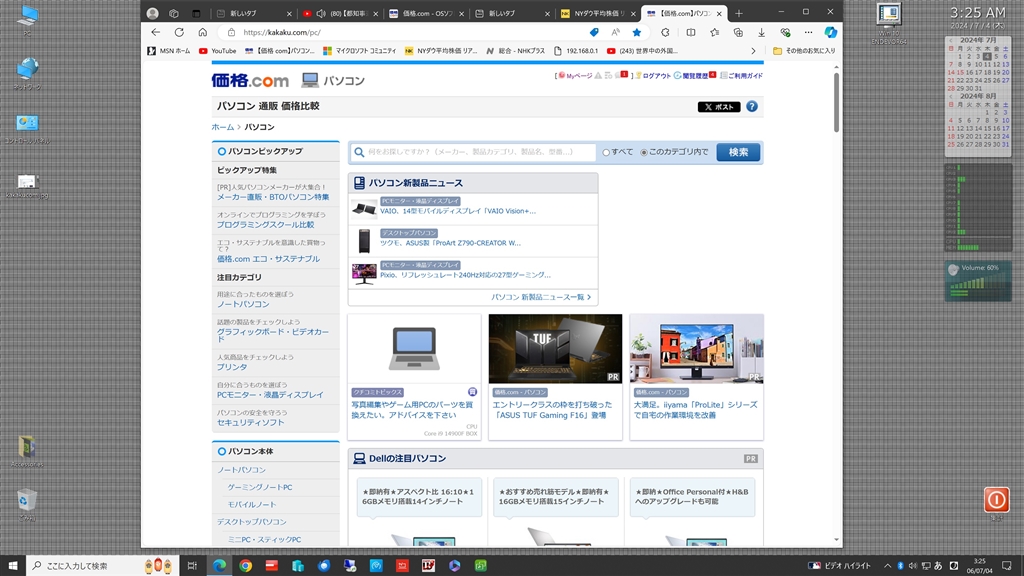The image size is (1024, 576).
Task: Open the Recycle Bin desktop icon
Action: (27, 505)
